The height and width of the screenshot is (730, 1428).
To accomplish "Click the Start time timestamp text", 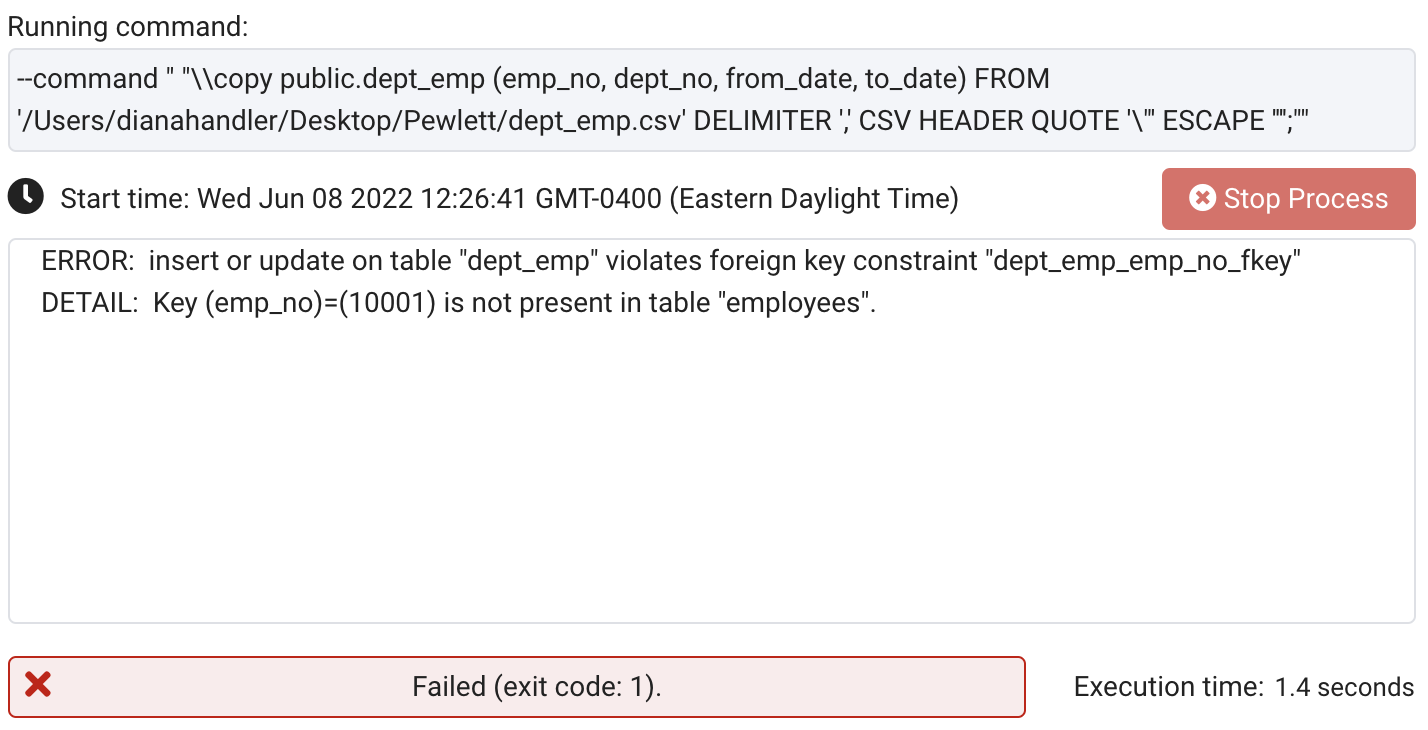I will click(x=510, y=198).
